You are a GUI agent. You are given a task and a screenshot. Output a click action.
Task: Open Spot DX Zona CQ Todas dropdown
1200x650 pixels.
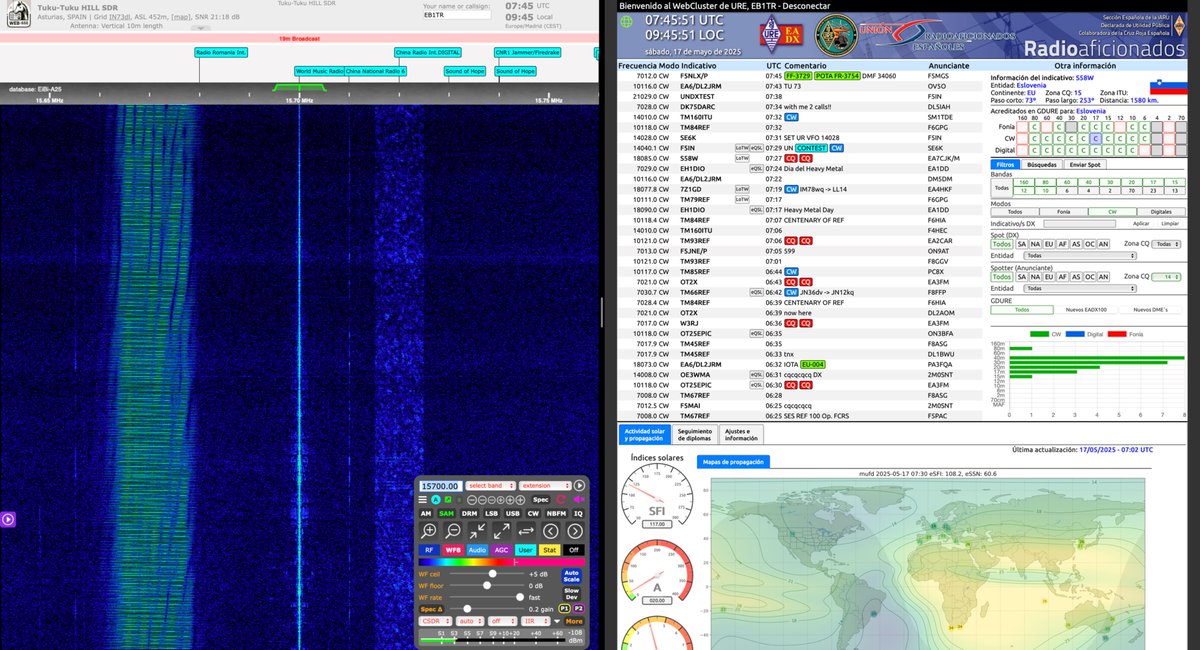[x=1166, y=244]
